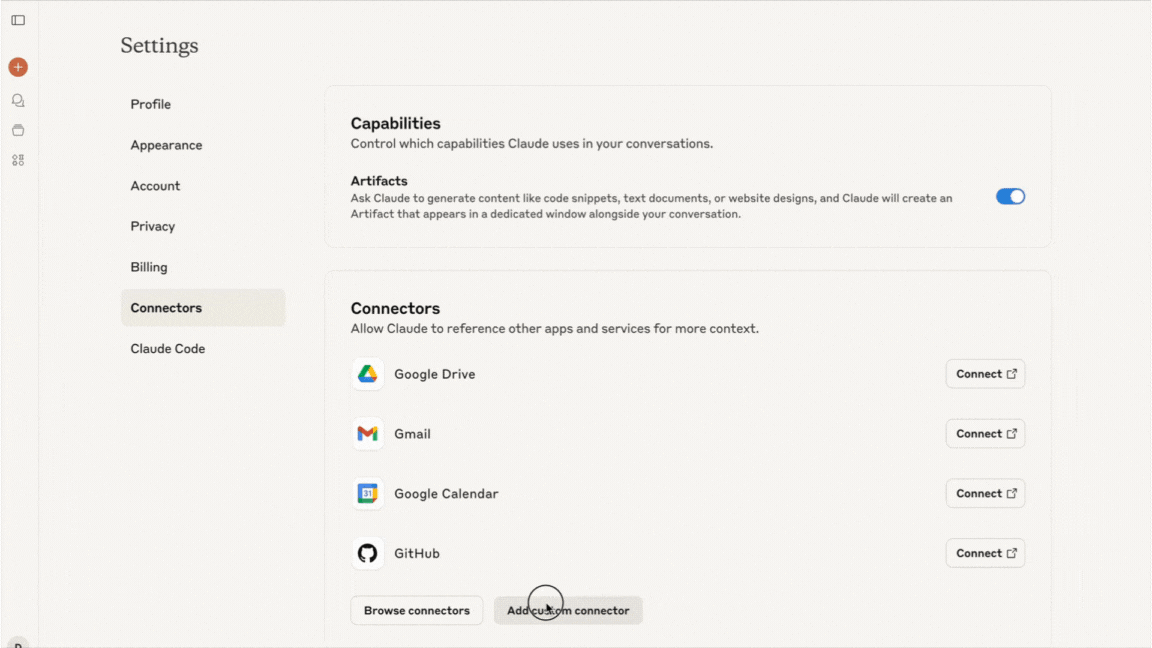This screenshot has width=1152, height=648.
Task: Disable the Artifacts capability
Action: click(1010, 196)
